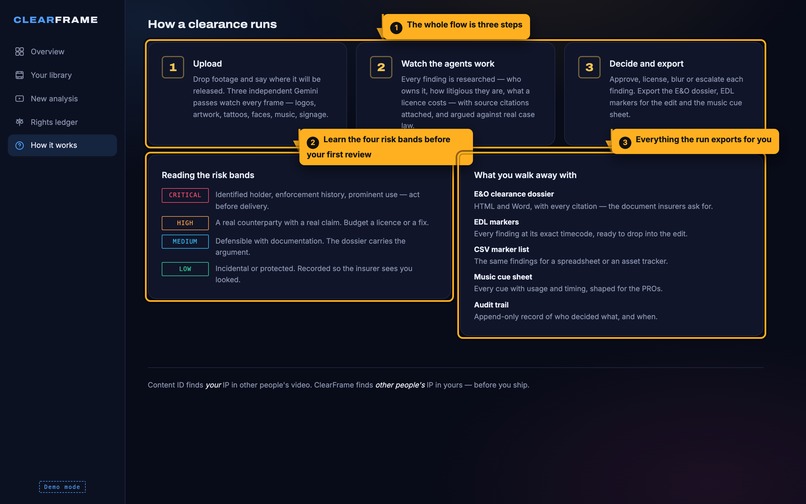Click 'E&O clearance dossier' item title
This screenshot has width=806, height=504.
point(514,194)
